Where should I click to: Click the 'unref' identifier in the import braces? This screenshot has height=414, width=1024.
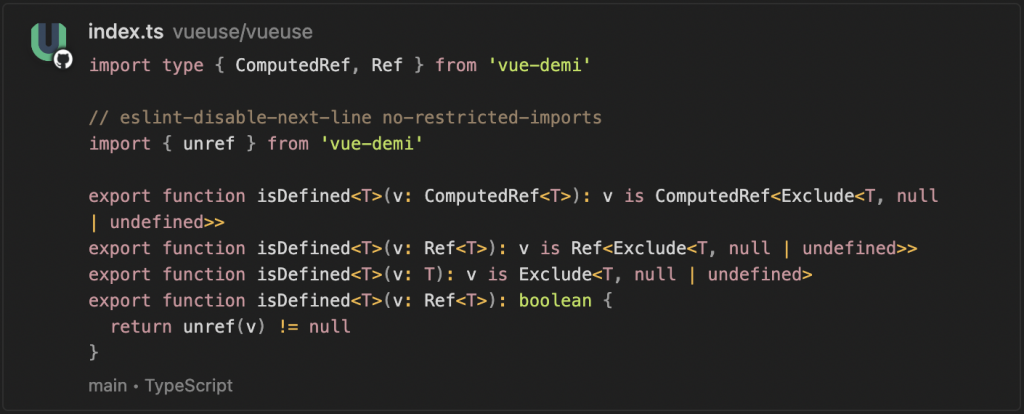209,144
